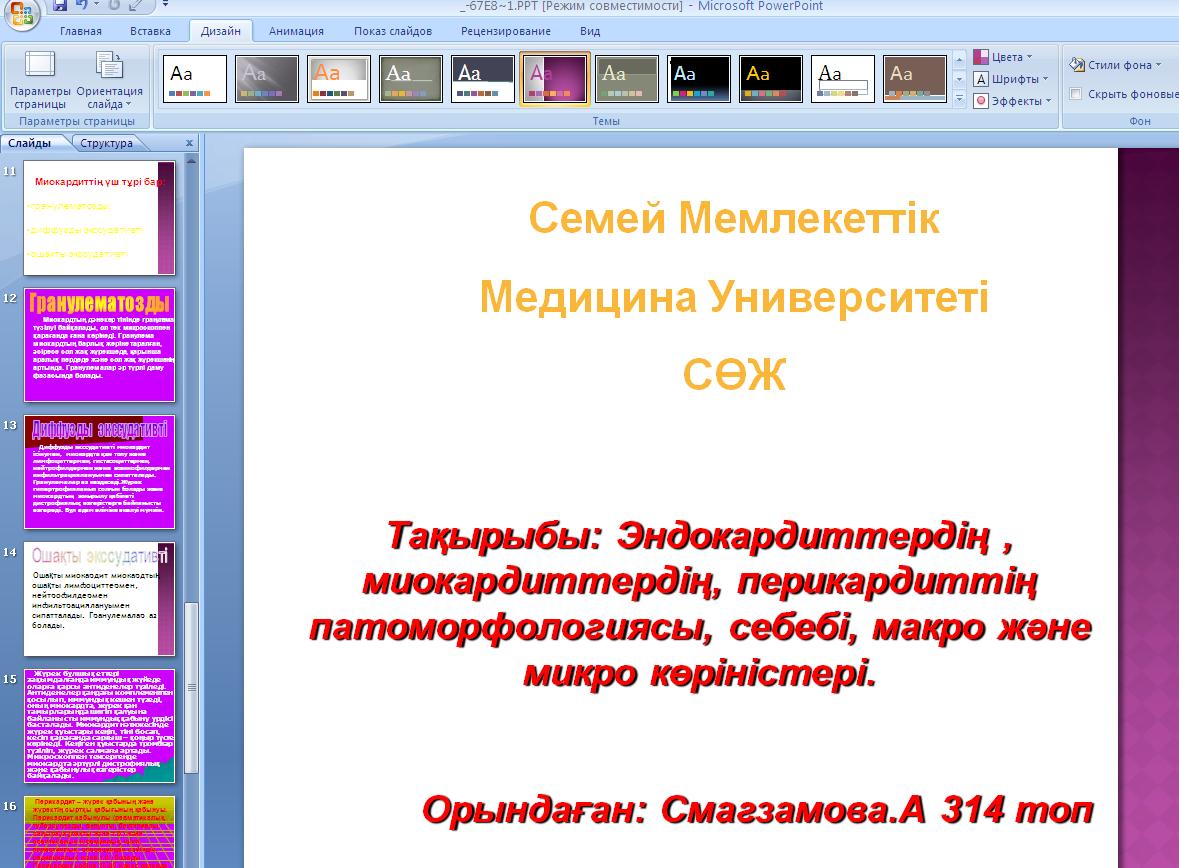
Task: Open the Эффекты theme effects dropdown
Action: click(x=1013, y=101)
